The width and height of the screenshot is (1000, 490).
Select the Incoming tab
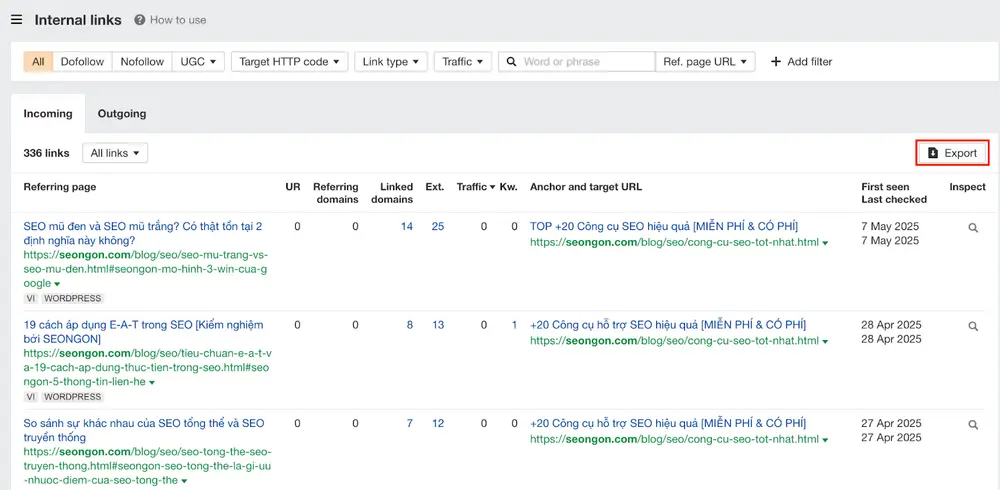pos(48,114)
